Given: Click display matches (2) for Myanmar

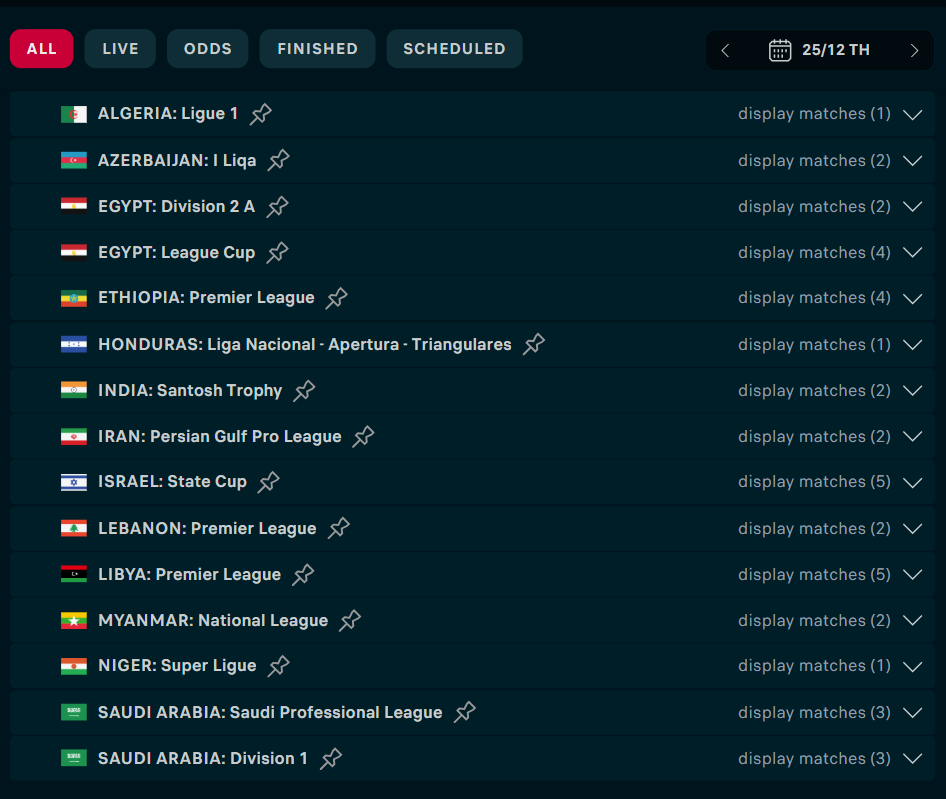Looking at the screenshot, I should pyautogui.click(x=814, y=620).
